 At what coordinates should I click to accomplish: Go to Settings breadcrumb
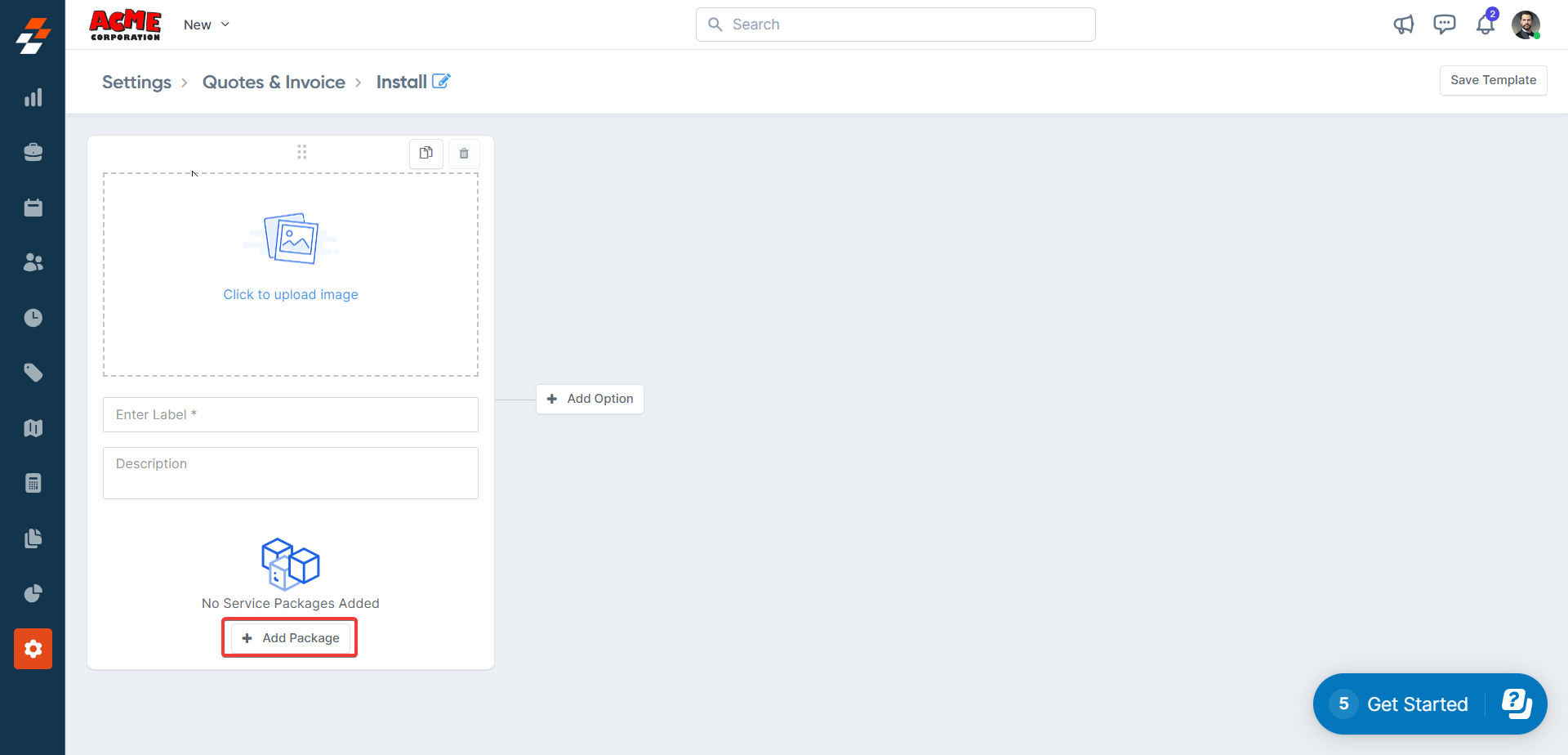pos(136,82)
